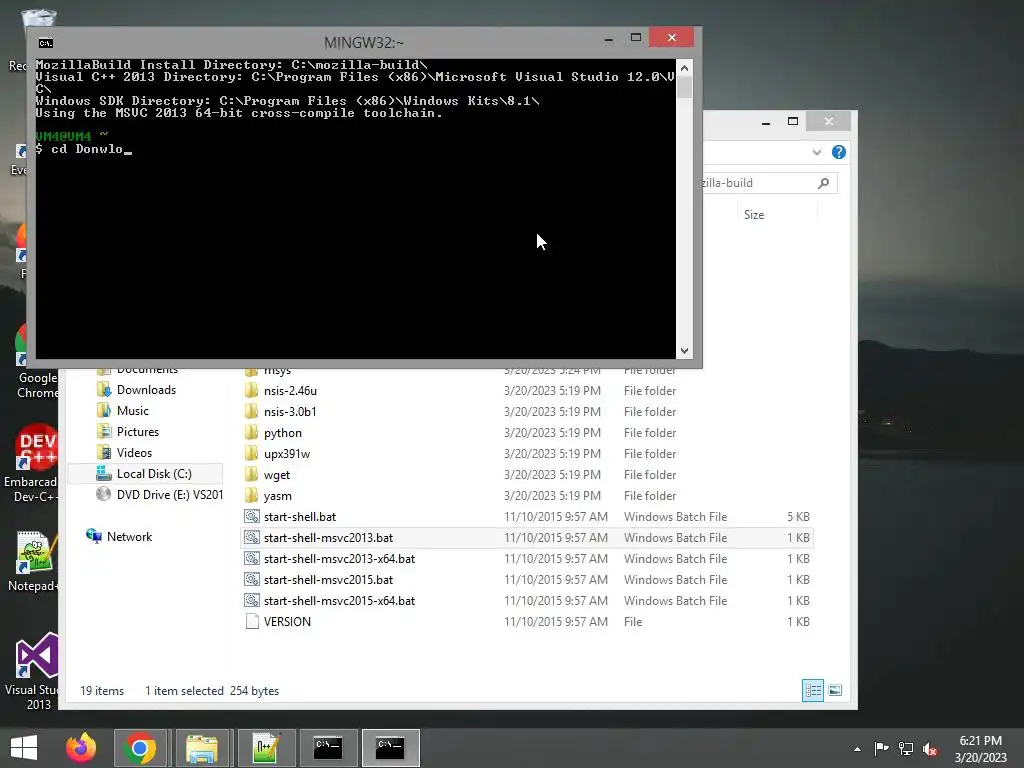Expand the Explorer ribbon chevron
Screen dimensions: 1024x768
(x=816, y=152)
